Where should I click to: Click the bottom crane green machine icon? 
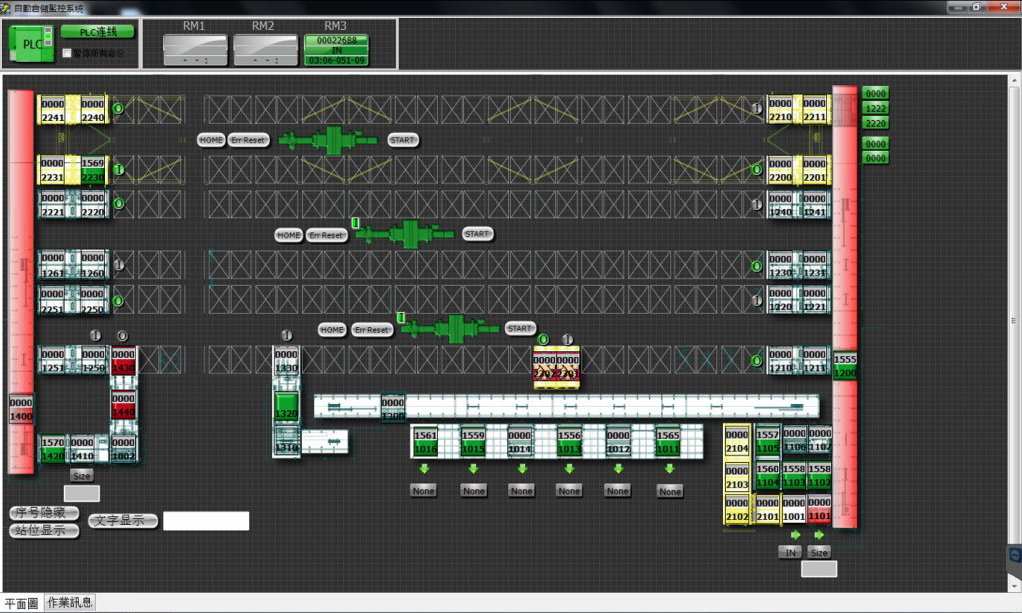point(451,328)
